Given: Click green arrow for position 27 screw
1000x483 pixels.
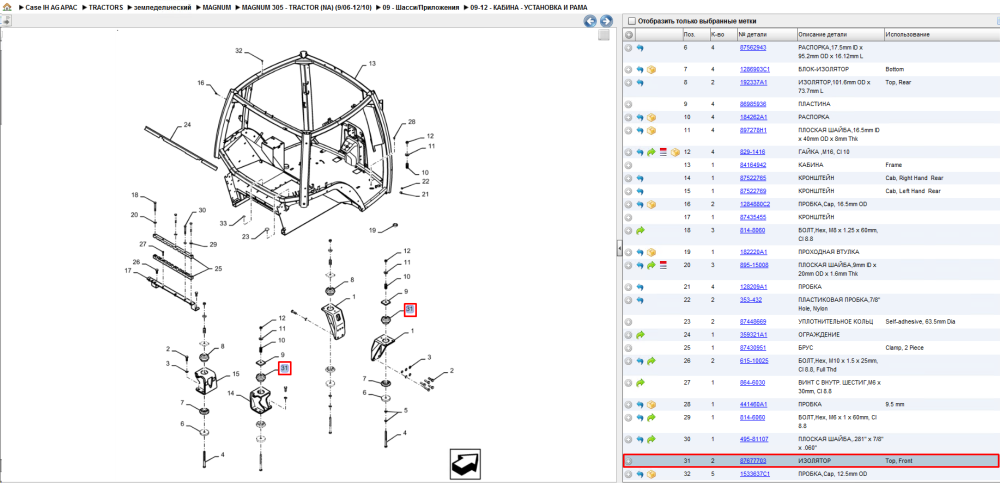Looking at the screenshot, I should coord(640,383).
